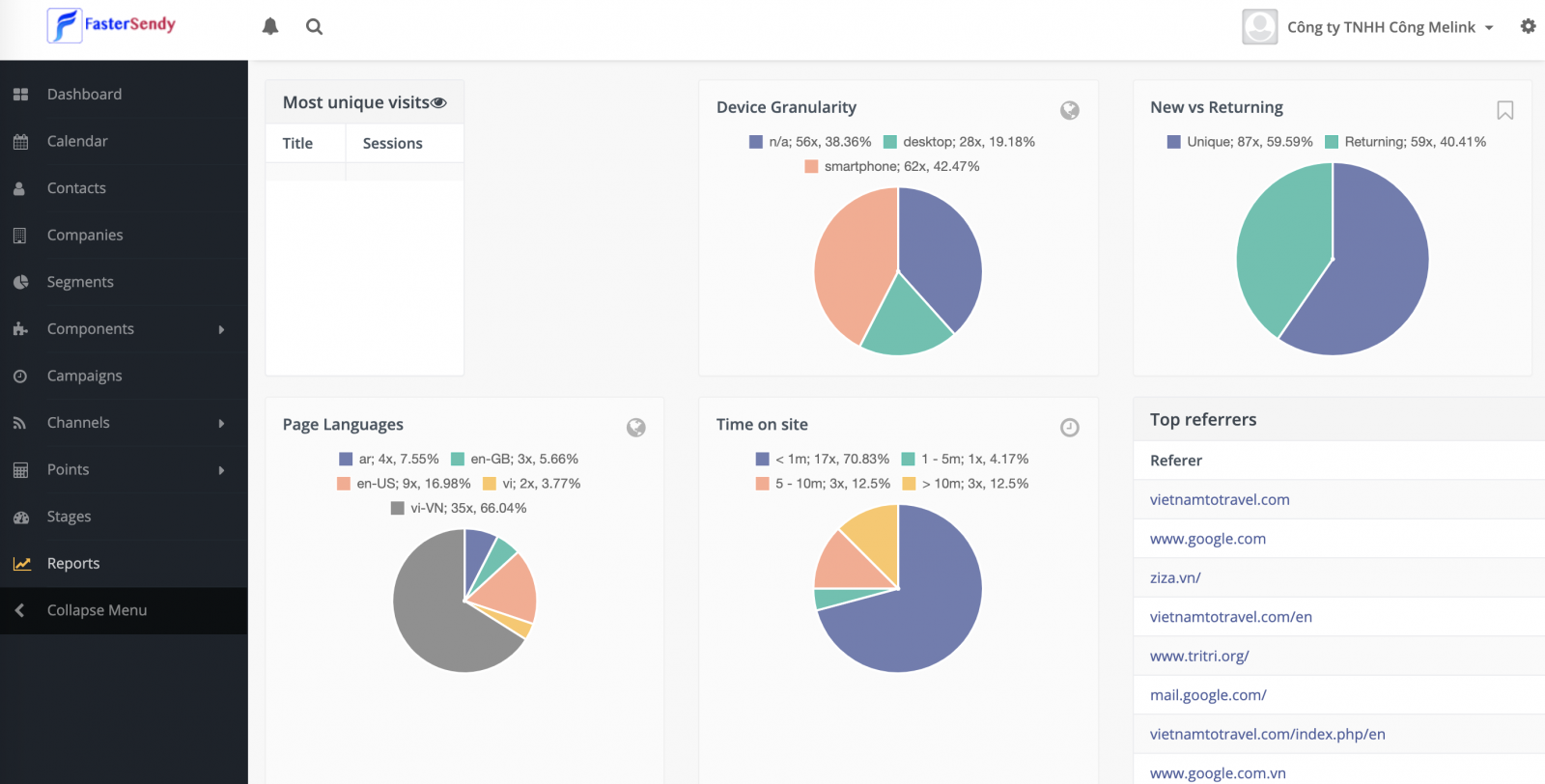Viewport: 1545px width, 784px height.
Task: Click the globe icon in Device Granularity
Action: coord(1070,110)
